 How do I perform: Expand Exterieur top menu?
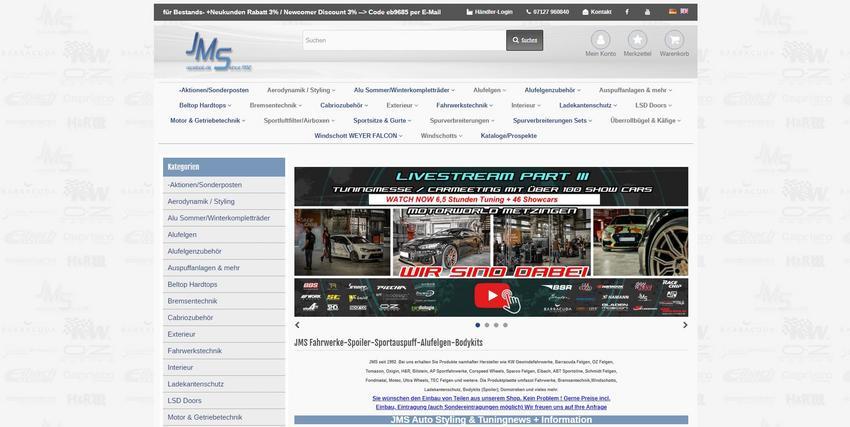(x=402, y=106)
